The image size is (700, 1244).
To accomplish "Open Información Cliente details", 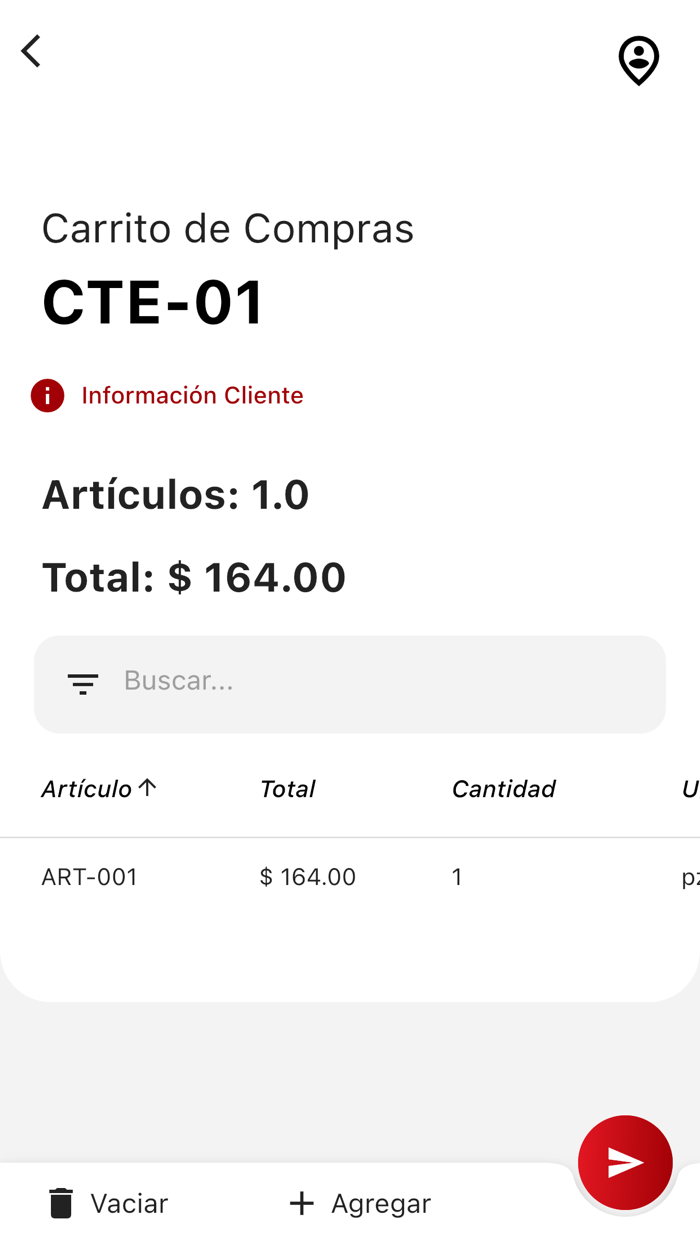I will 192,395.
